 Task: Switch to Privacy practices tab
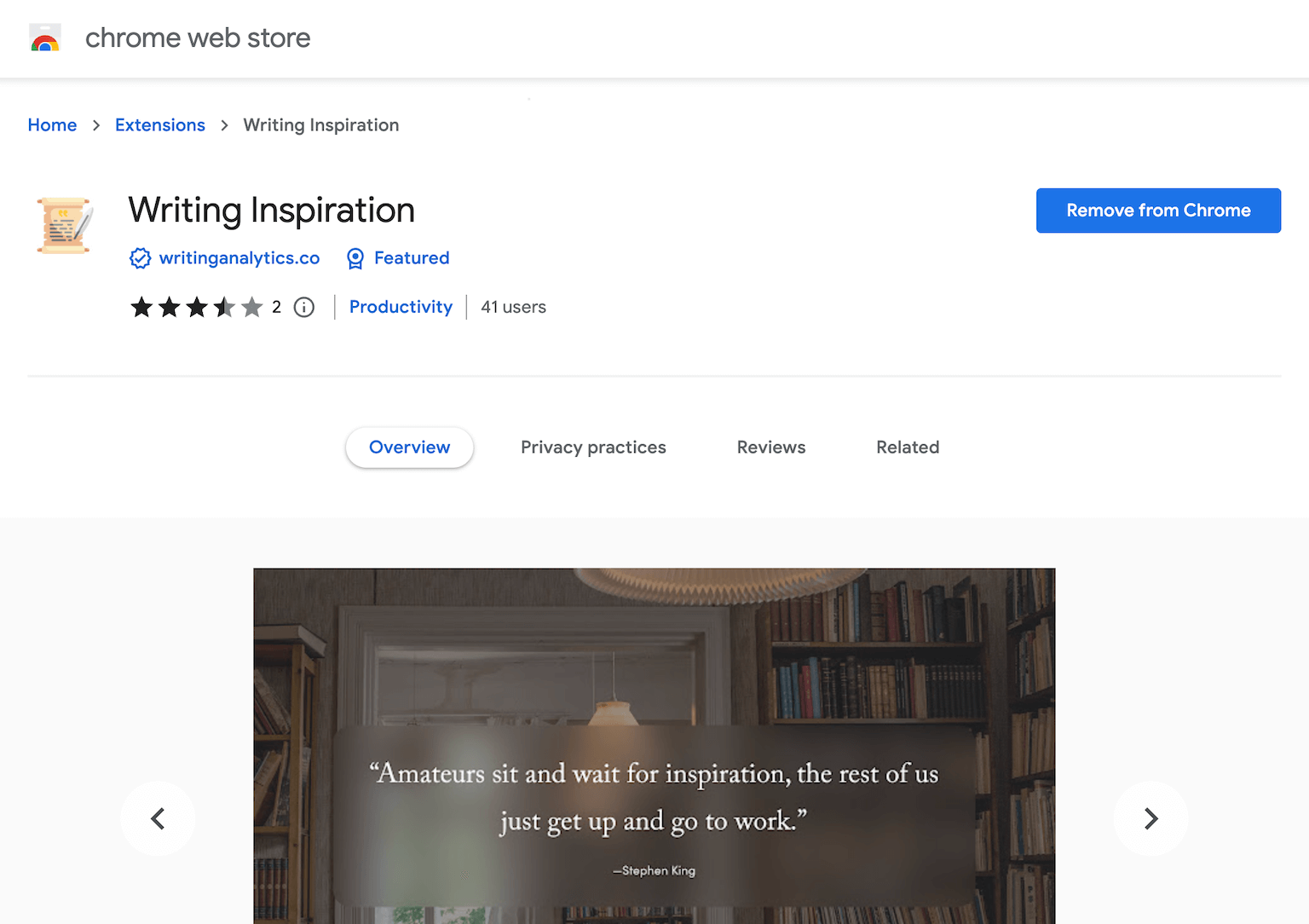click(594, 448)
